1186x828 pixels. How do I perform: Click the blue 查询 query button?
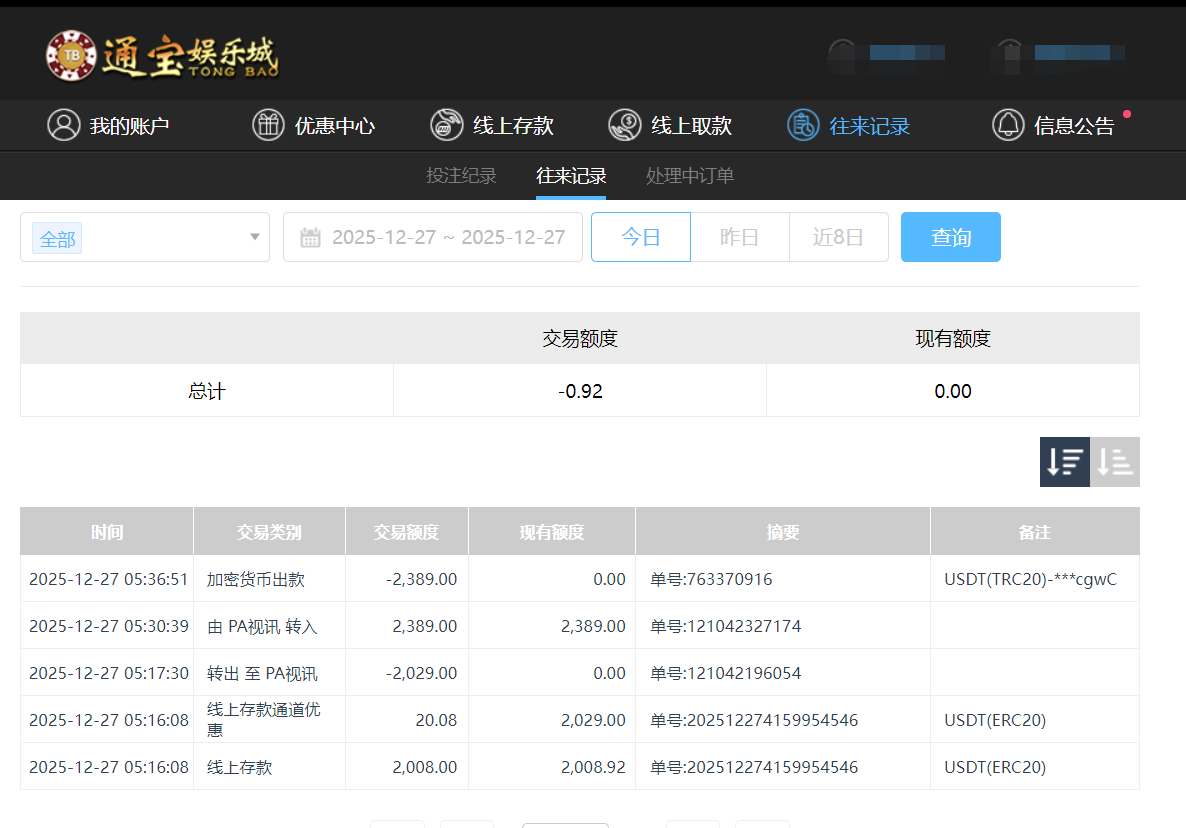coord(950,237)
